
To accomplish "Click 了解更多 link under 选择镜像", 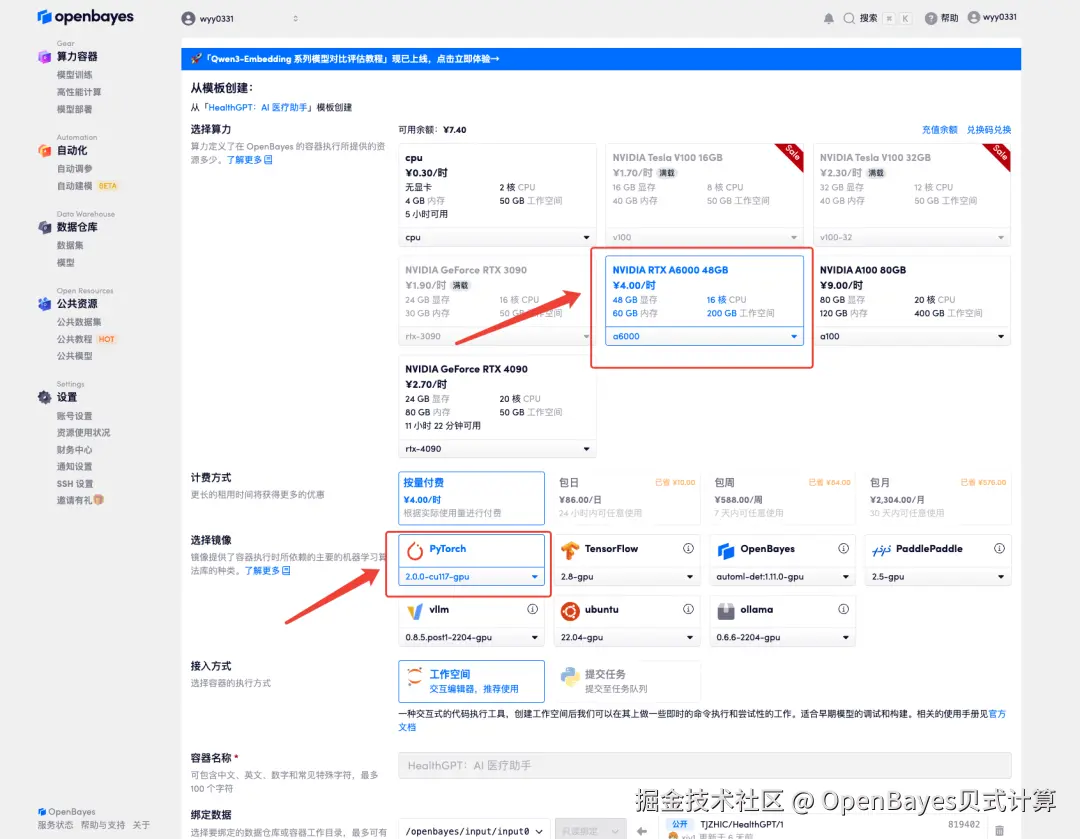I will pos(267,571).
